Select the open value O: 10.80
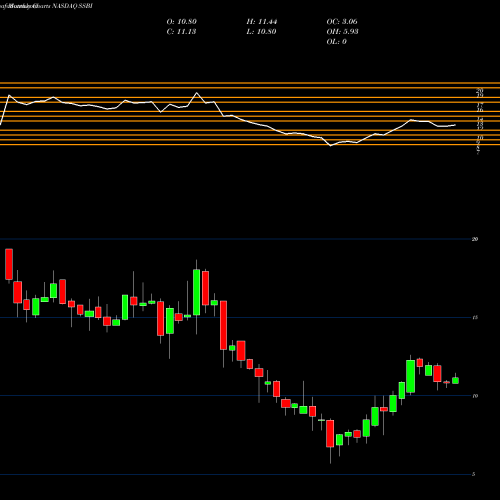 182,22
